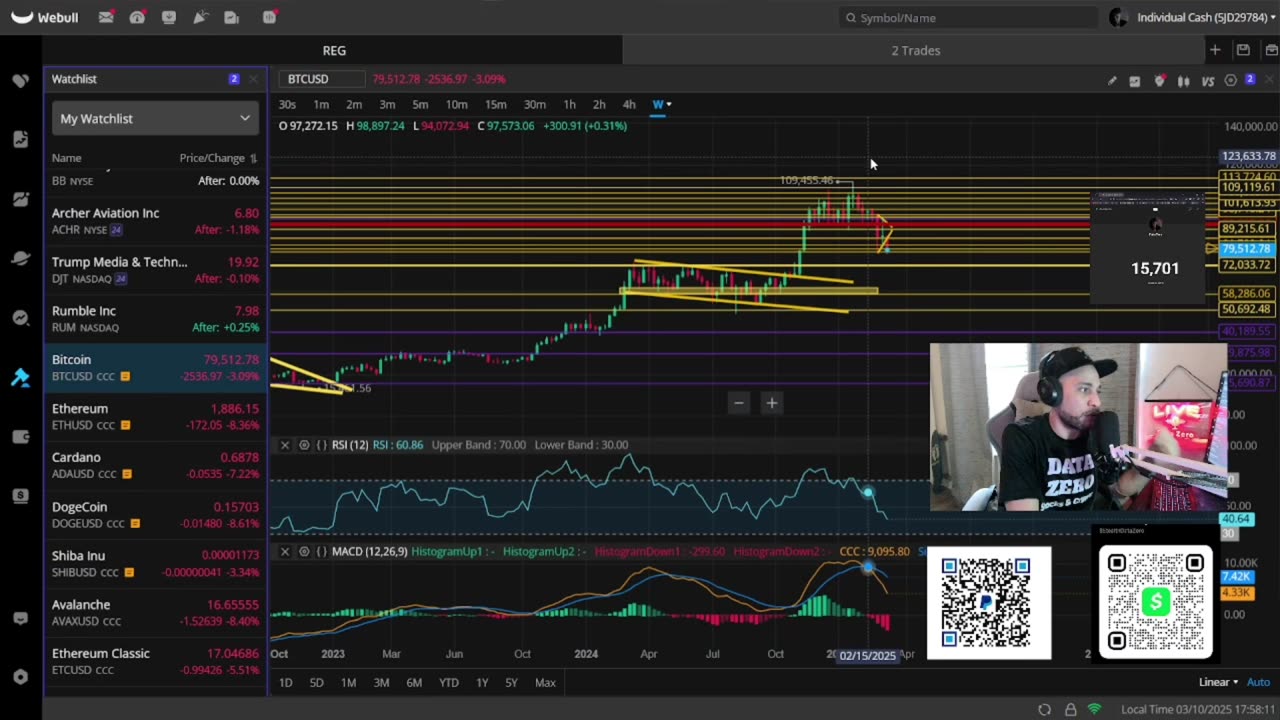Select DogeCoin in the watchlist
1280x720 pixels.
tap(155, 515)
